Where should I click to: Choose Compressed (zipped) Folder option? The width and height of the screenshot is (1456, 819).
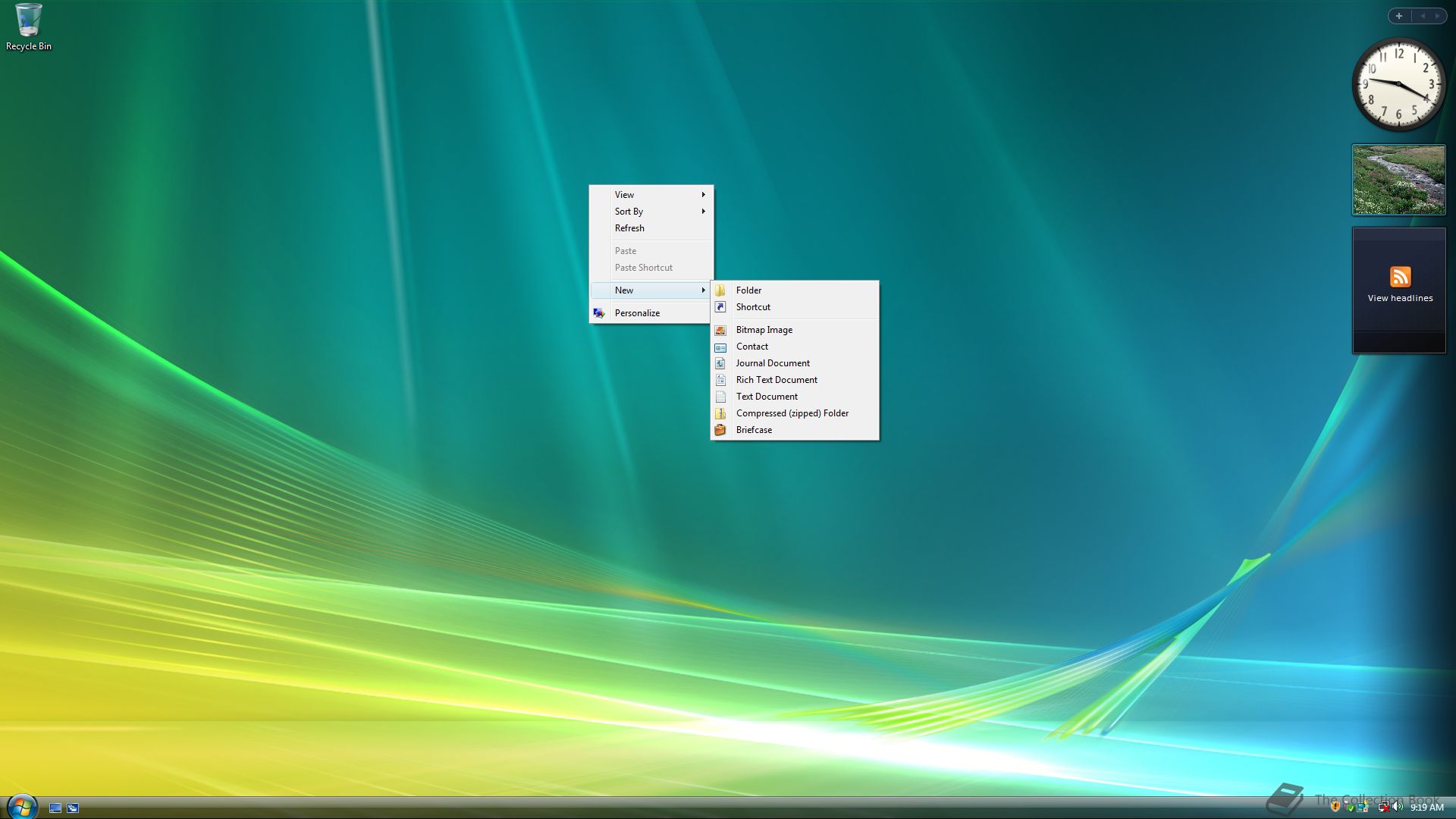795,413
